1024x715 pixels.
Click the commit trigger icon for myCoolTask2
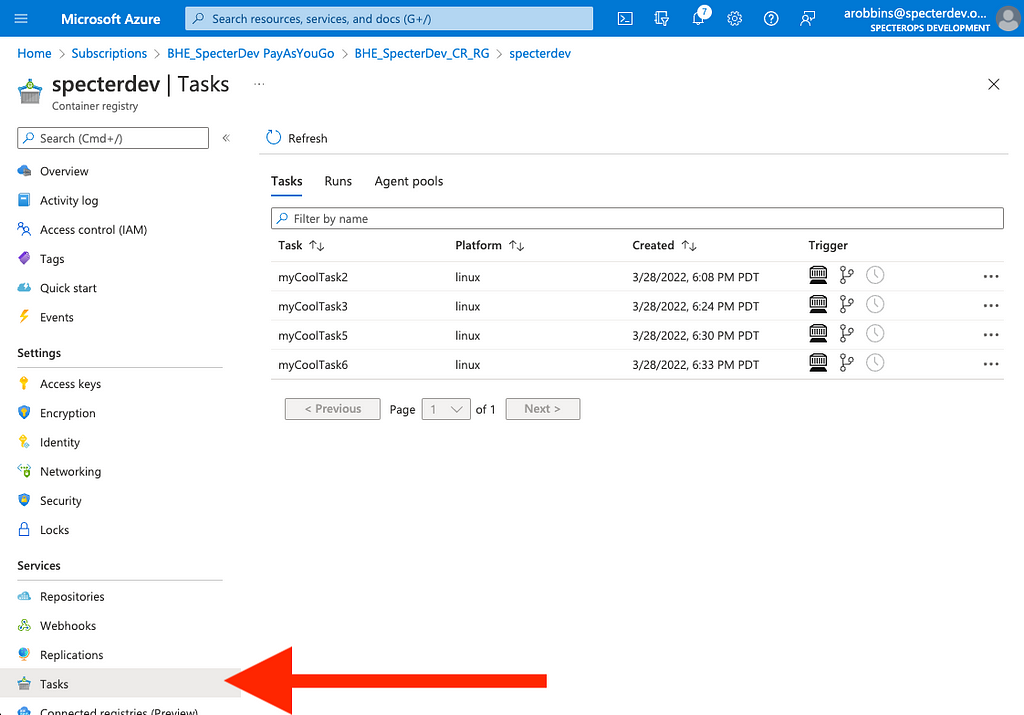[846, 275]
